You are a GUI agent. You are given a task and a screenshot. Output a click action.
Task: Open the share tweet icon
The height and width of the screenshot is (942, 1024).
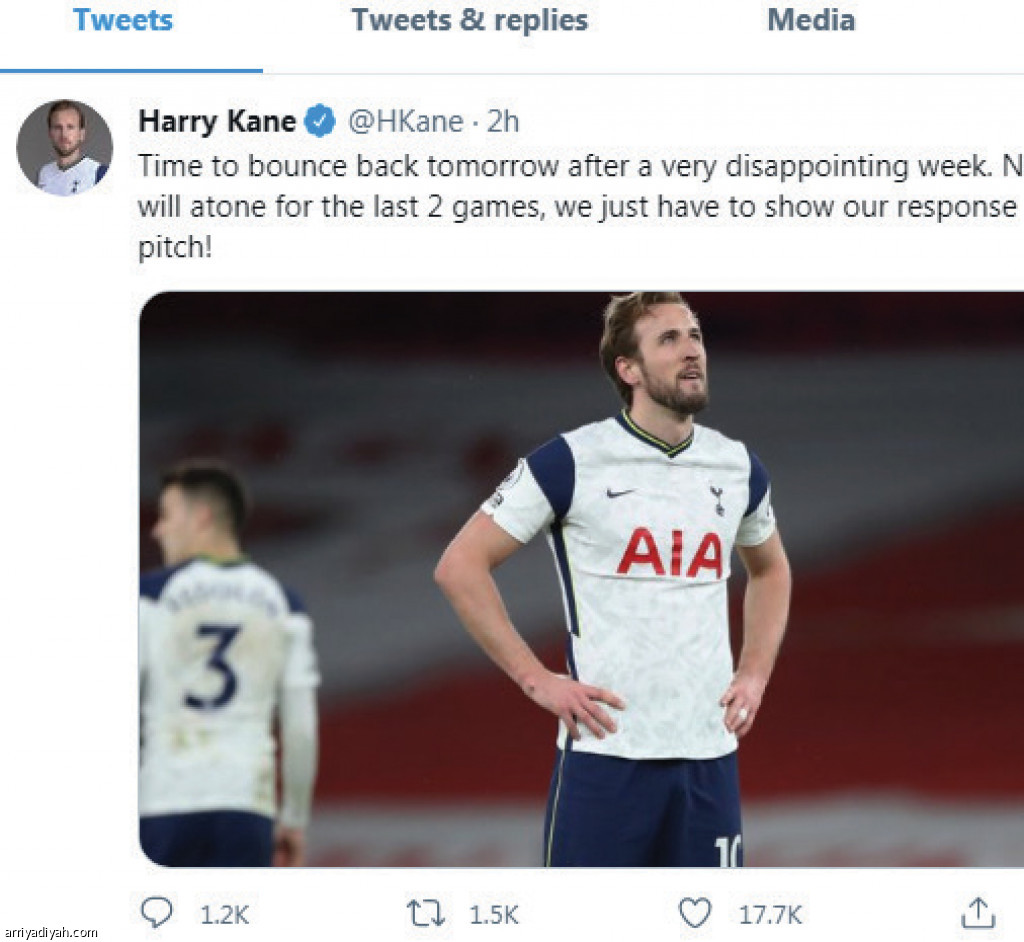977,912
